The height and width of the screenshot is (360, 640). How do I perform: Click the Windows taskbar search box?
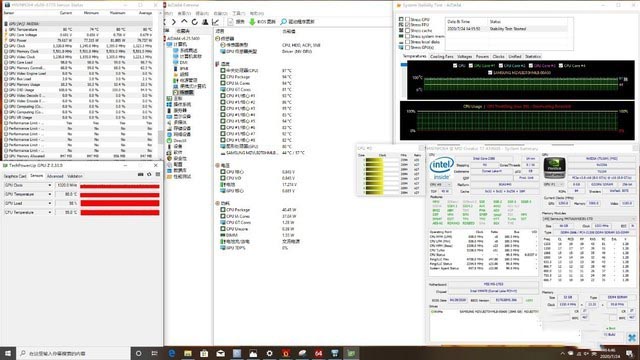click(x=73, y=353)
